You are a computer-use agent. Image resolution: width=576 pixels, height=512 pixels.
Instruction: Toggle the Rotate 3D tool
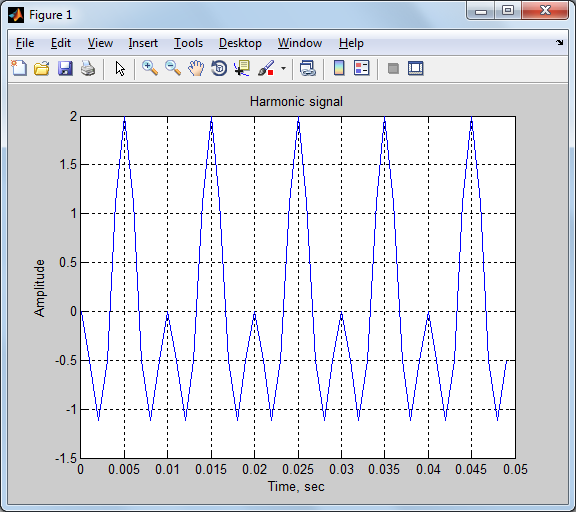click(x=219, y=68)
